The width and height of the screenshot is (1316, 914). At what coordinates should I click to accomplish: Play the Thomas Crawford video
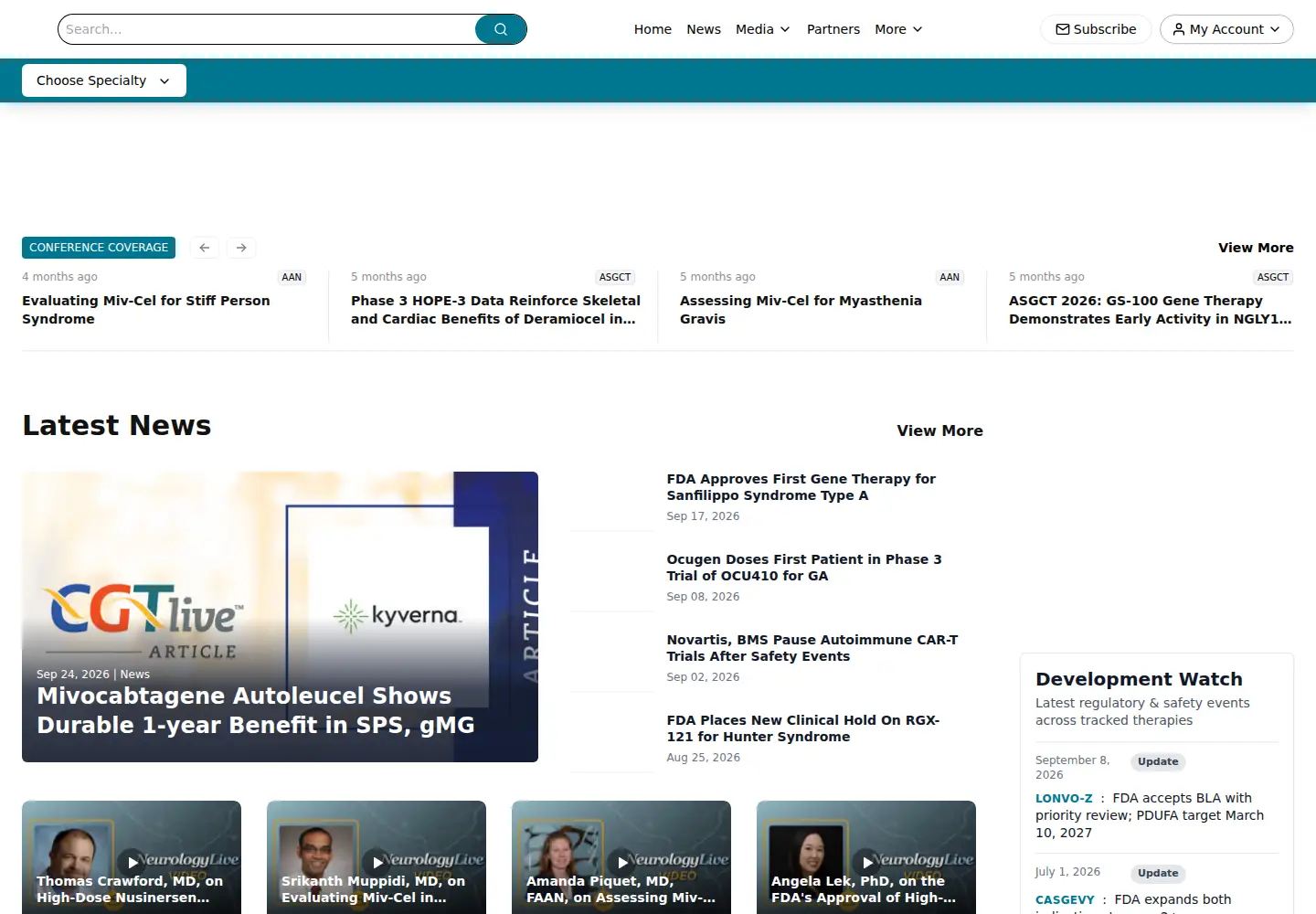pos(132,861)
